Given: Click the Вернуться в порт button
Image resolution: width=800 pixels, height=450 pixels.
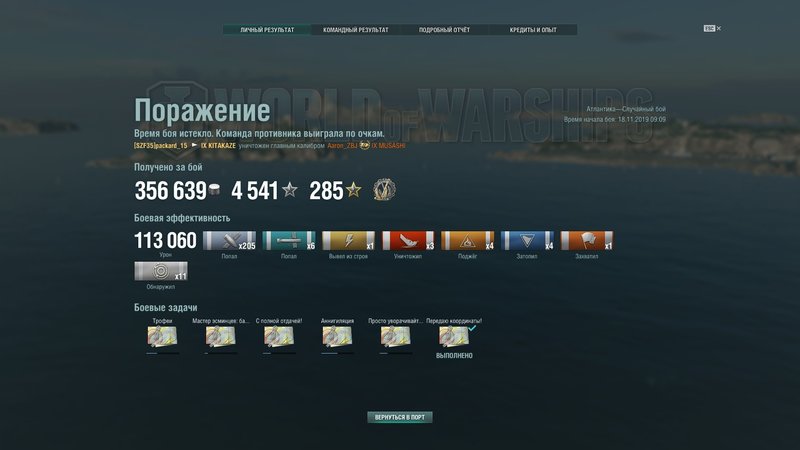Looking at the screenshot, I should pos(399,417).
